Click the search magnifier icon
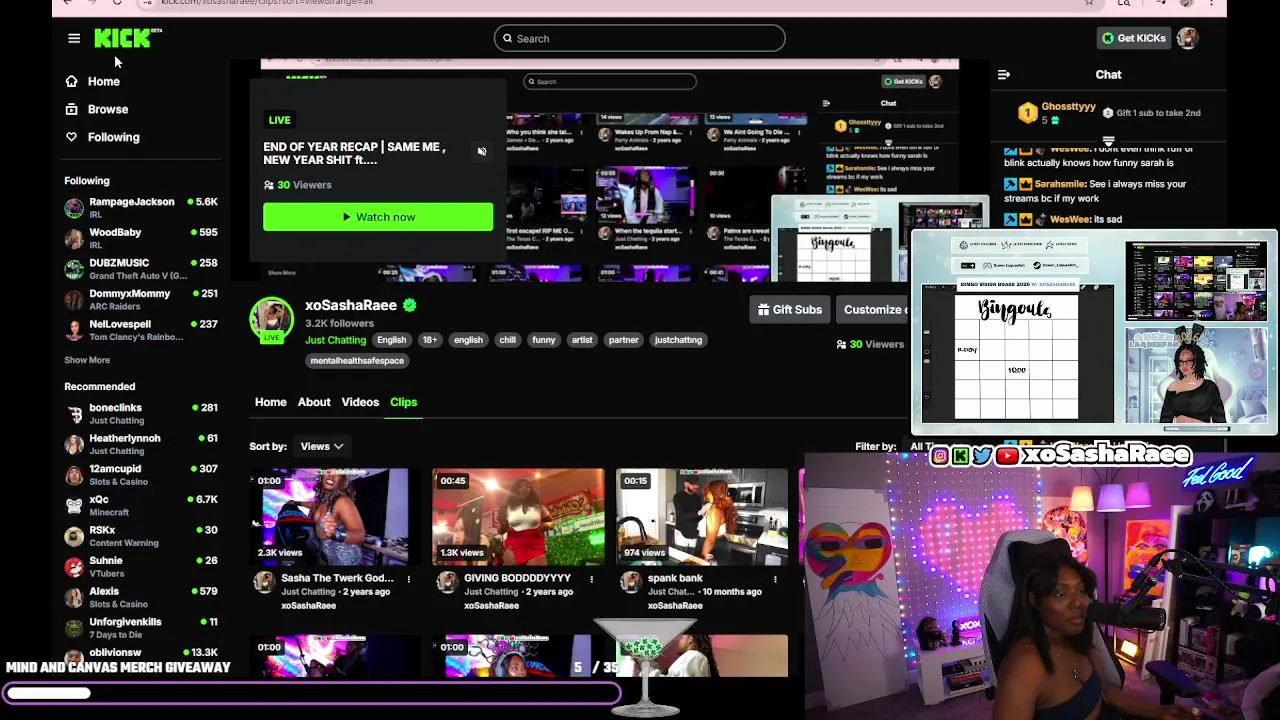This screenshot has width=1280, height=720. click(507, 38)
